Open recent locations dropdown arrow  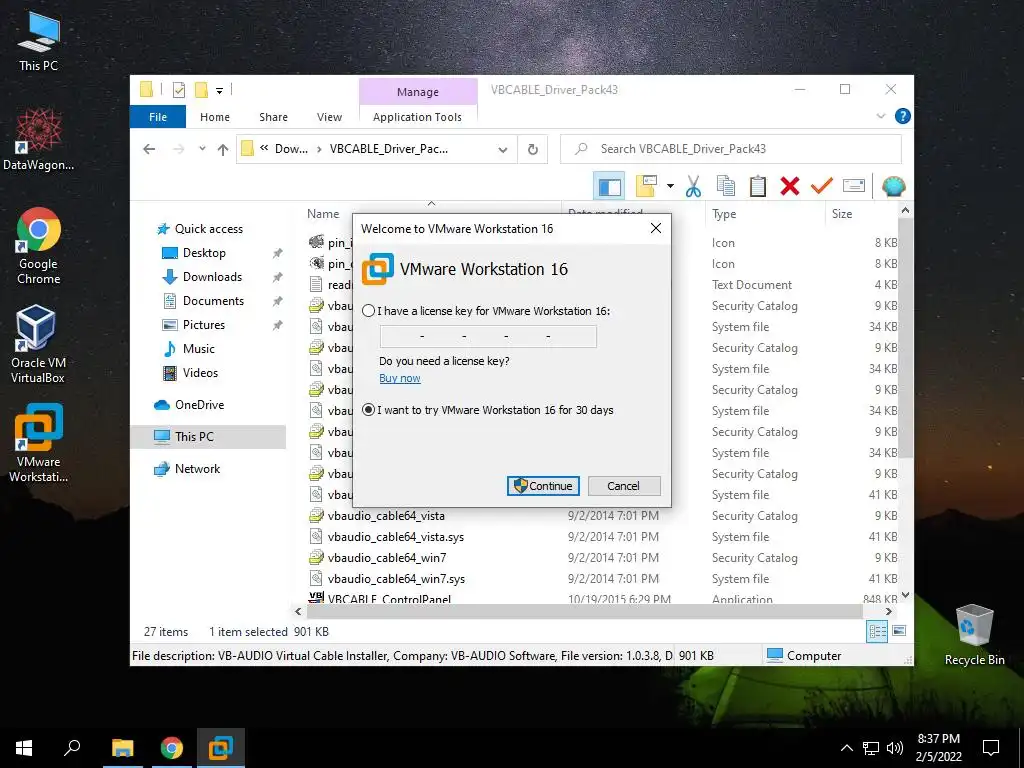[202, 149]
